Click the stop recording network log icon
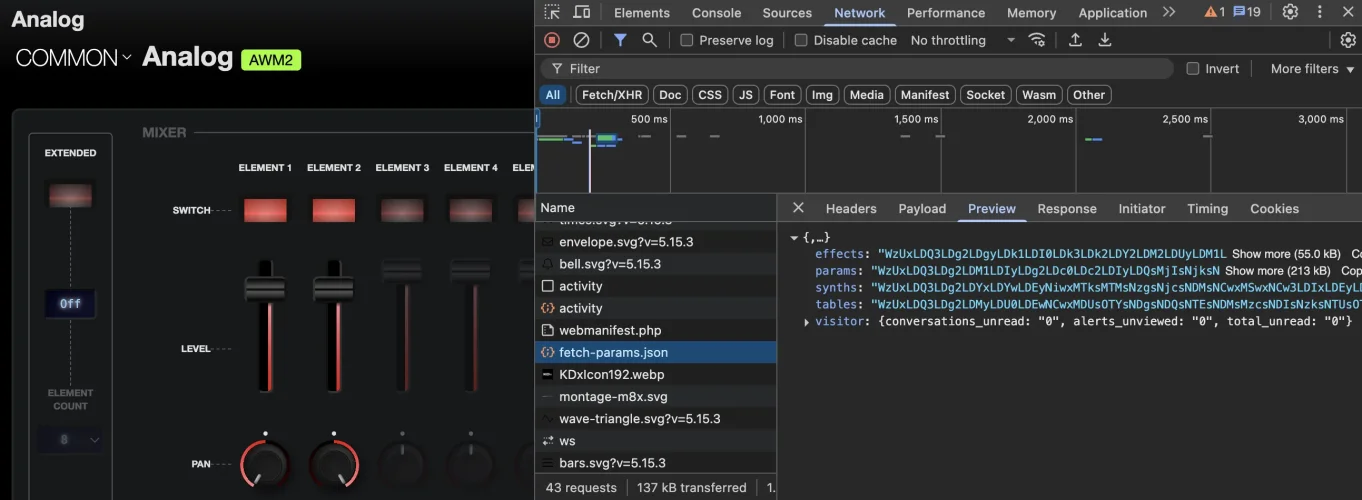 coord(552,40)
